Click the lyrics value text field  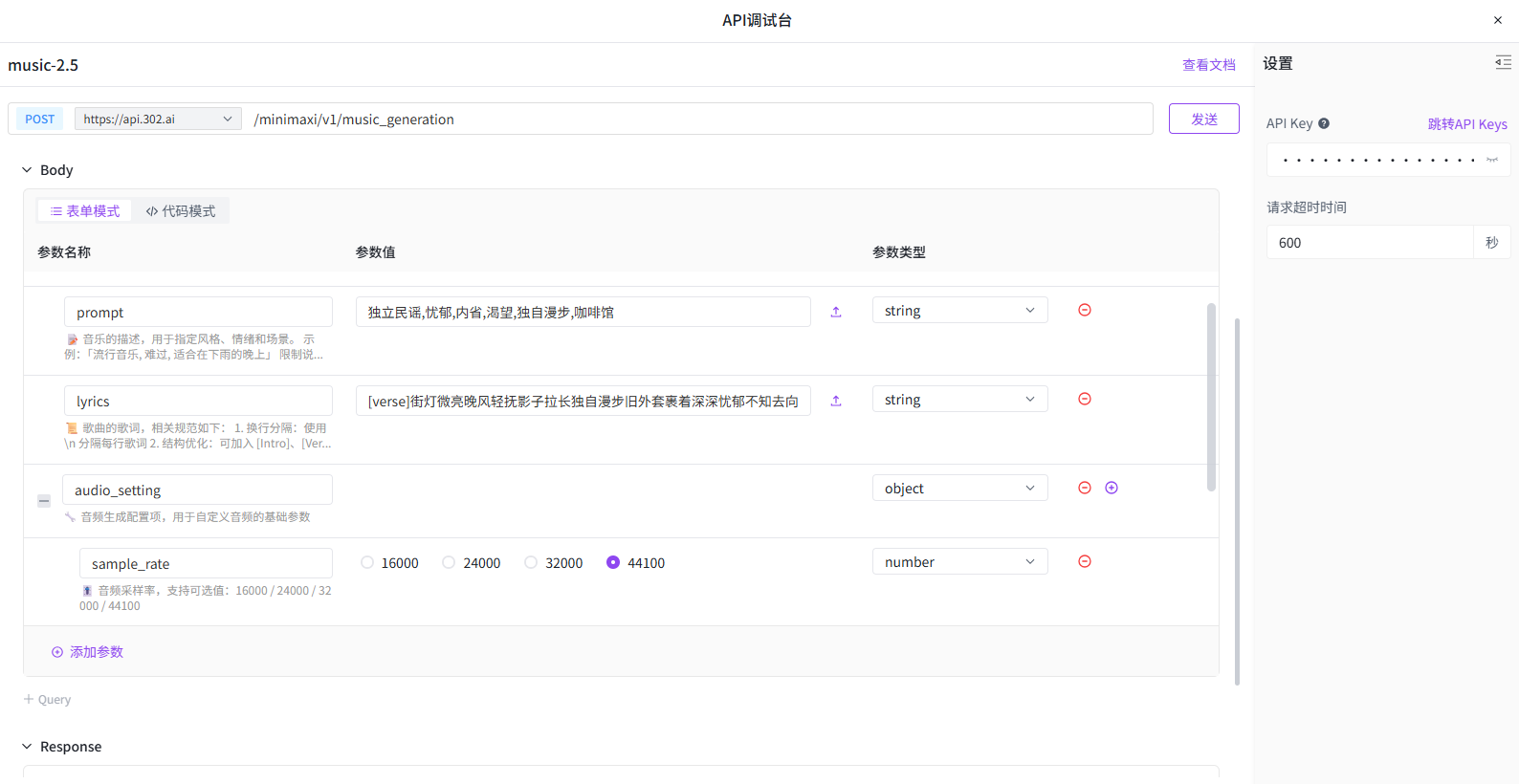click(583, 401)
